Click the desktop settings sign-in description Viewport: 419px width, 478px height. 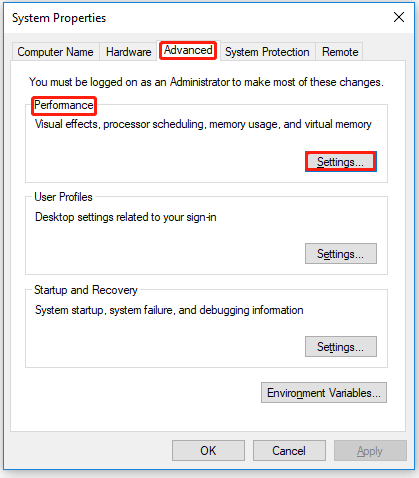(126, 217)
